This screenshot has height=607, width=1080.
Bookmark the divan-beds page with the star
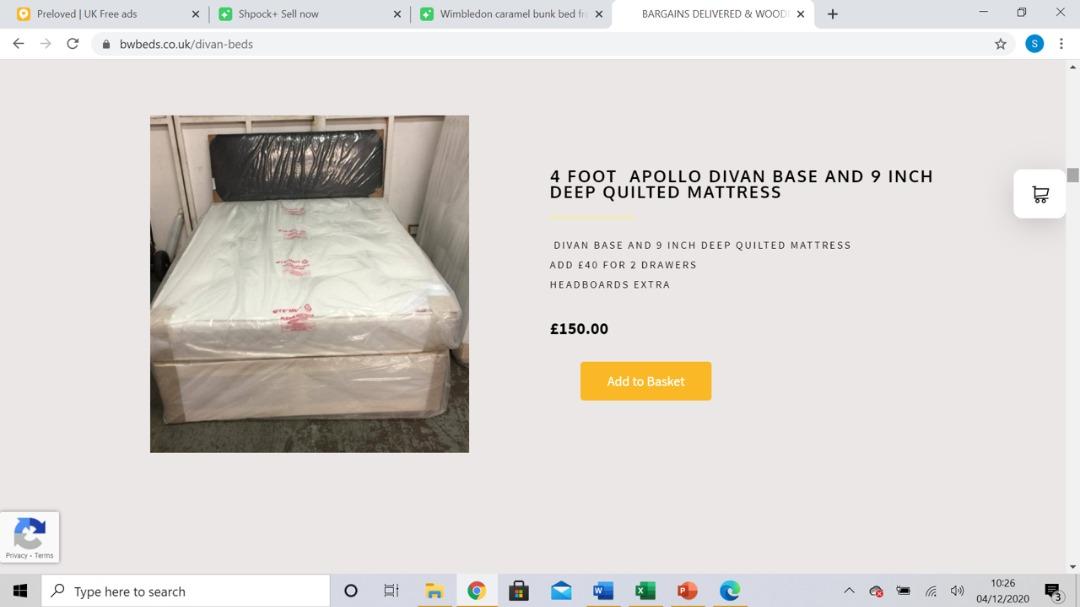click(1000, 44)
